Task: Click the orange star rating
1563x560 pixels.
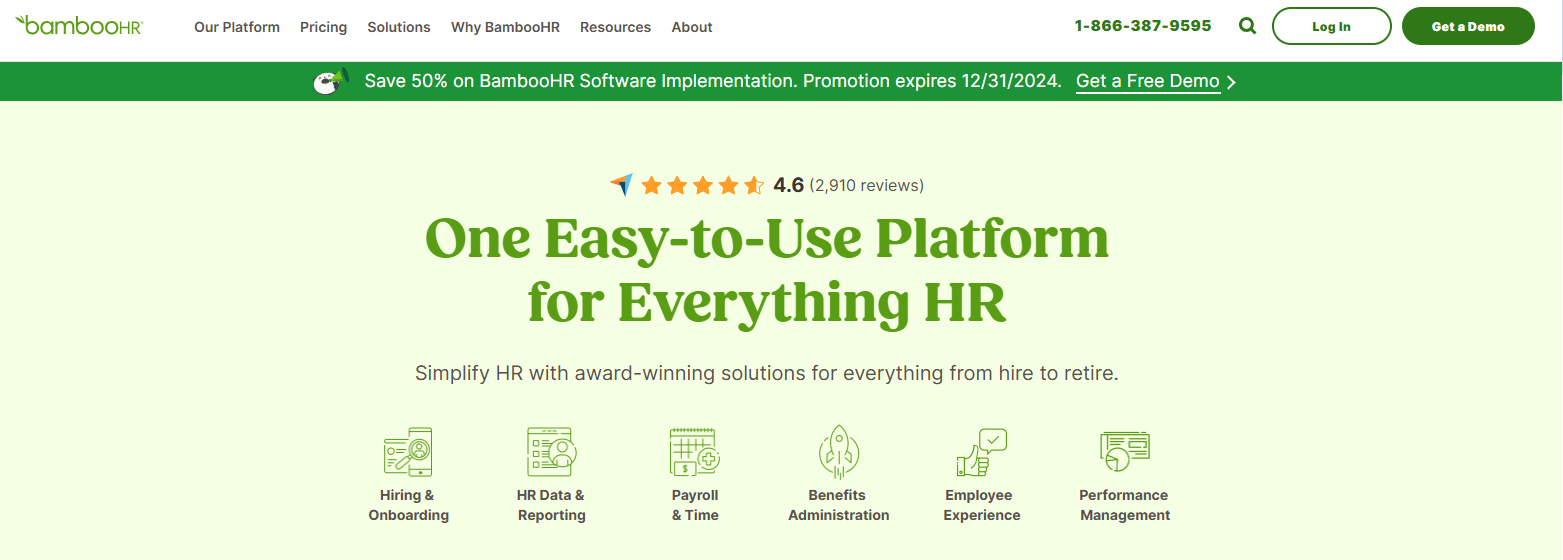Action: pyautogui.click(x=702, y=185)
